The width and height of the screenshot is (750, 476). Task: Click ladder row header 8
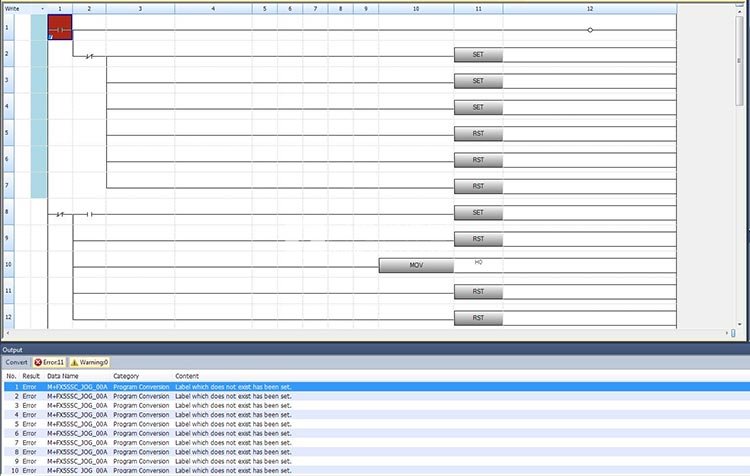coord(8,211)
